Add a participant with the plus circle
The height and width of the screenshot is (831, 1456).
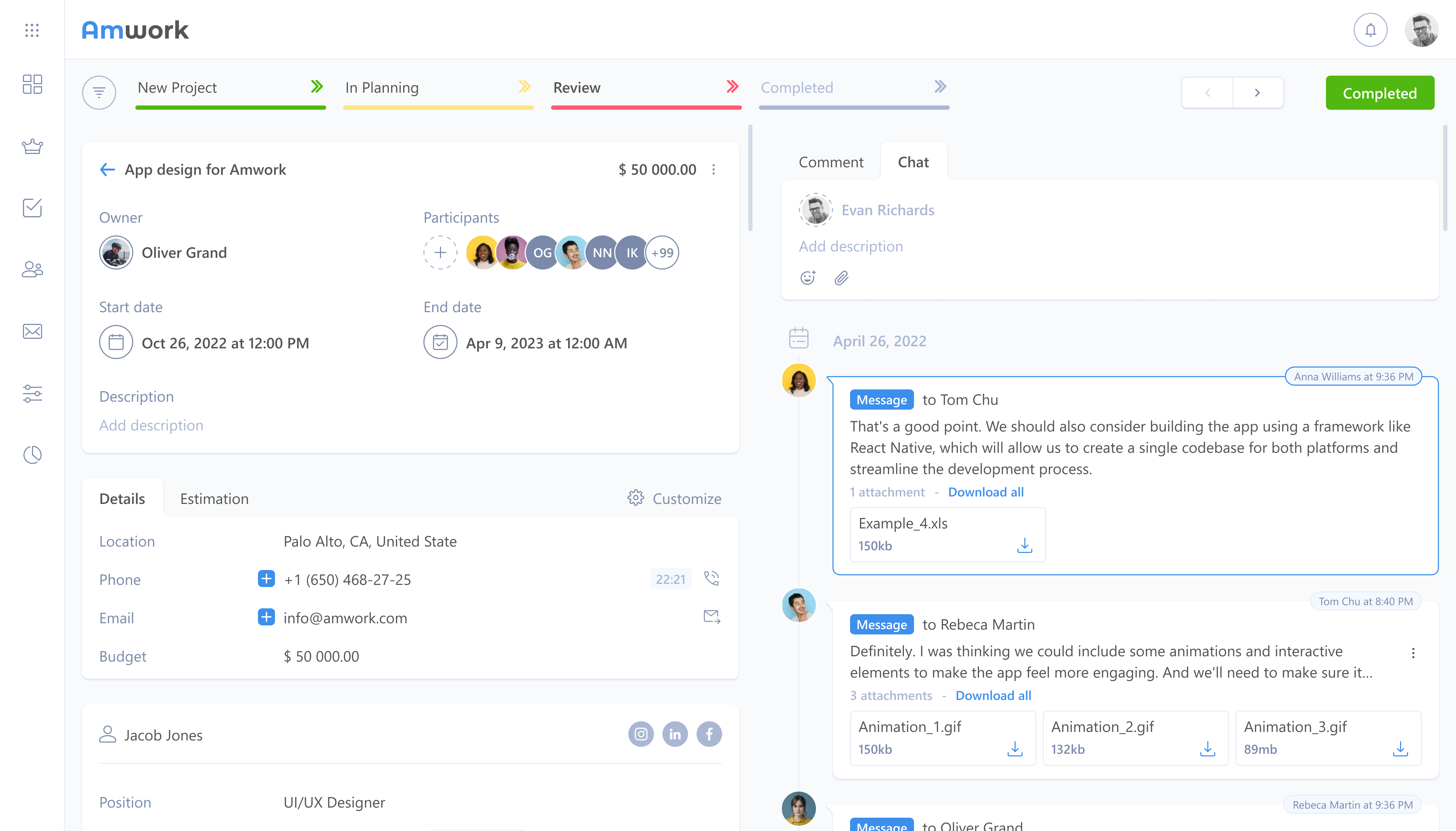pyautogui.click(x=440, y=252)
